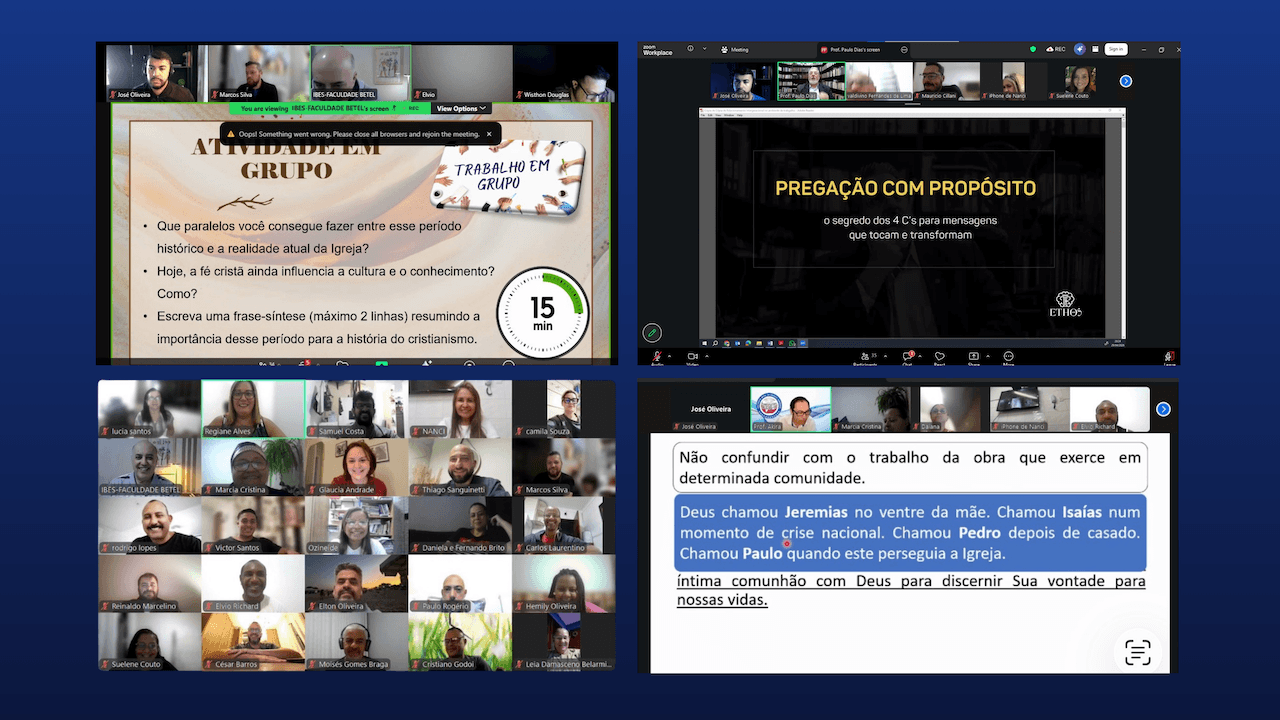Select Moisés Gomes Braga's gallery tile

(357, 642)
